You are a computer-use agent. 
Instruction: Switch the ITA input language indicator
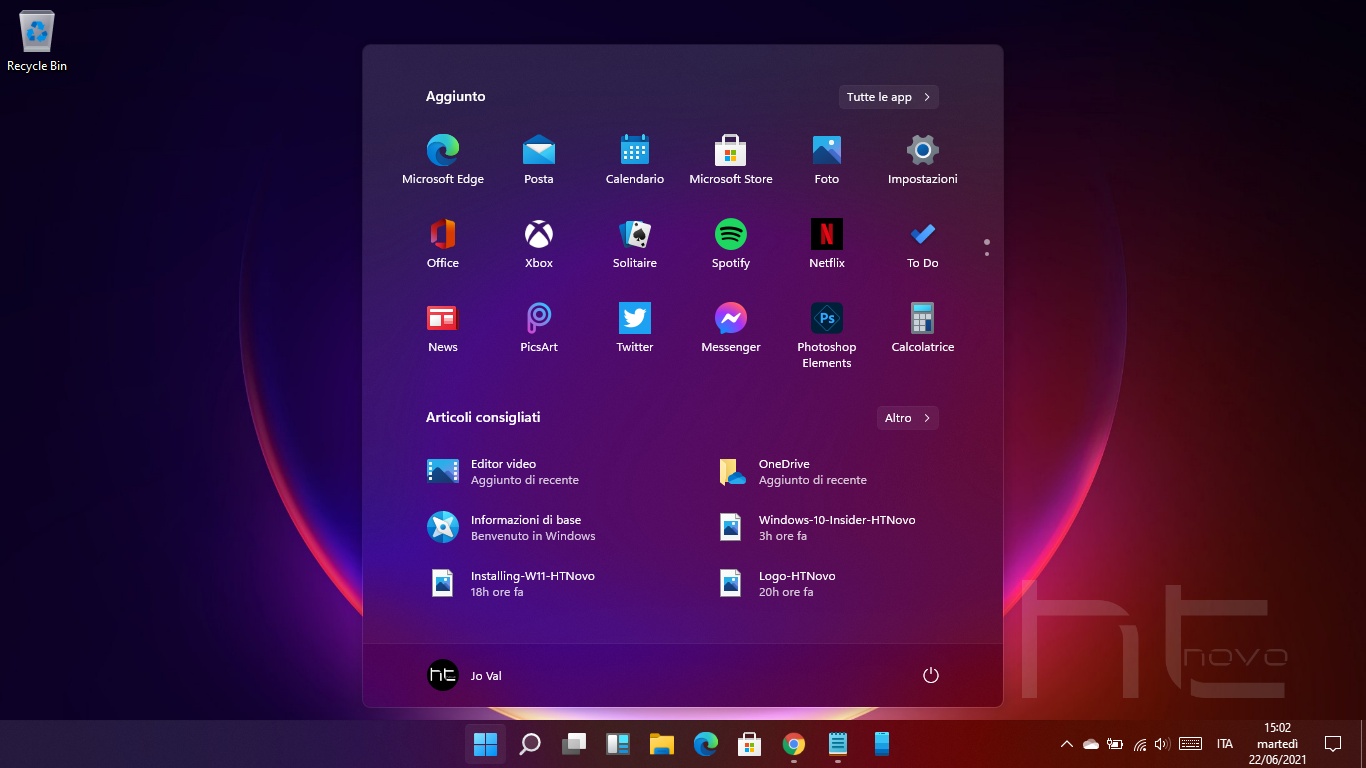pos(1225,744)
